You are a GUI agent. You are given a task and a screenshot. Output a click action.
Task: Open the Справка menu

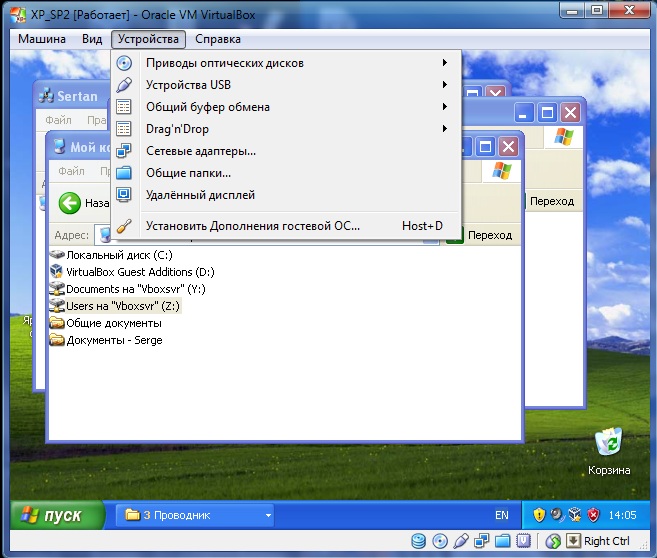pyautogui.click(x=218, y=39)
